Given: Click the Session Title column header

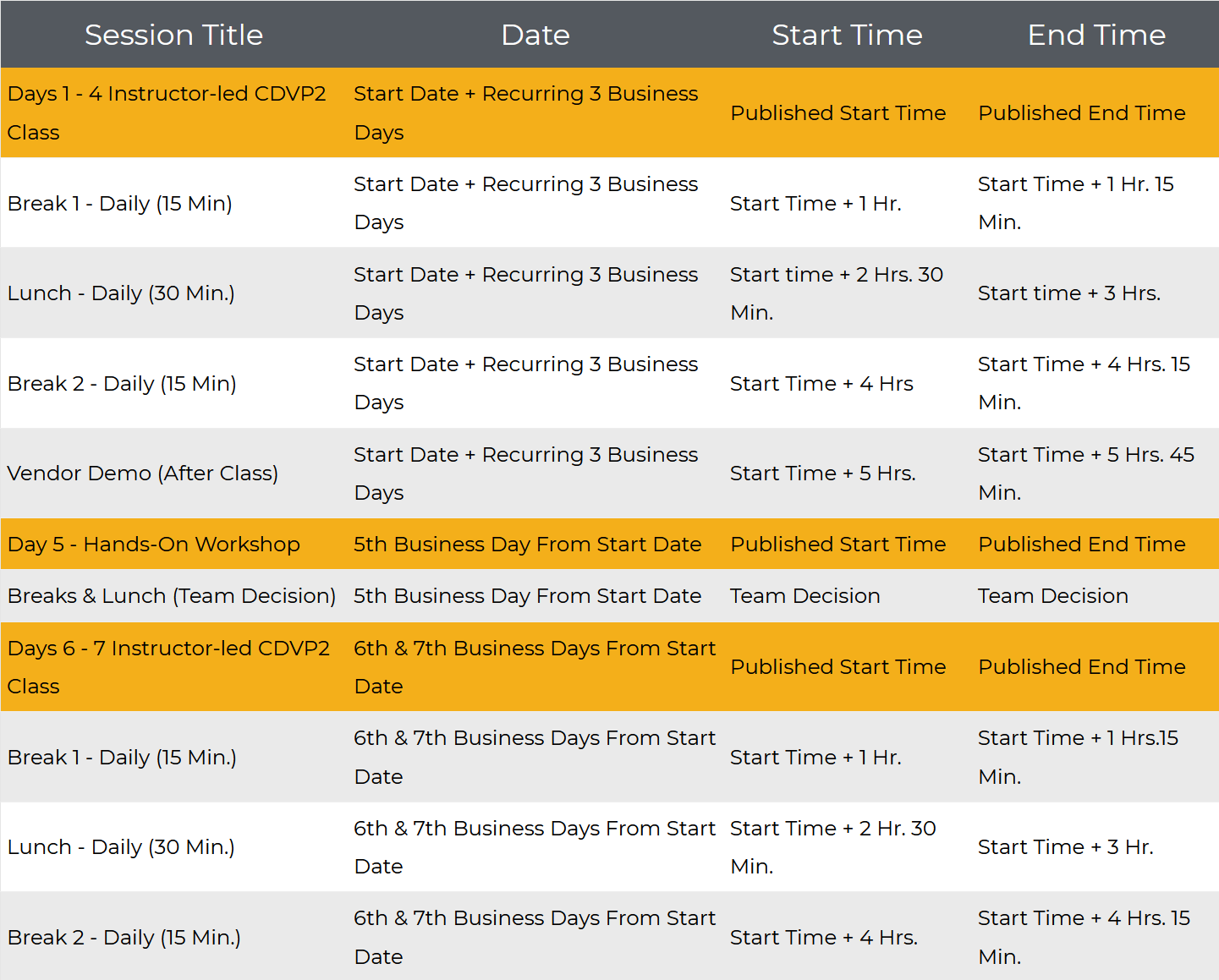Looking at the screenshot, I should (173, 35).
